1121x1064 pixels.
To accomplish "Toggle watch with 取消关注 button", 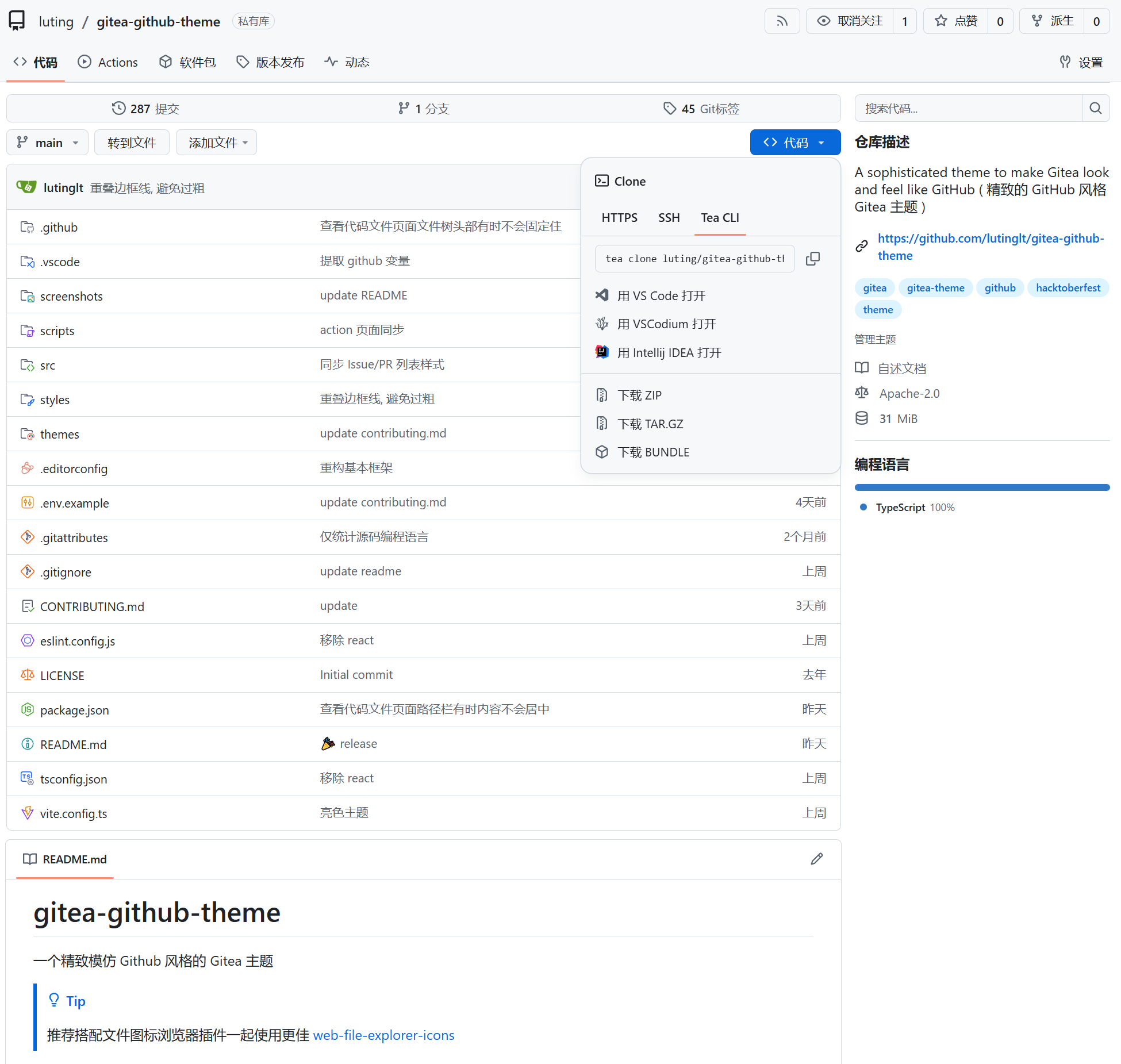I will click(x=850, y=21).
